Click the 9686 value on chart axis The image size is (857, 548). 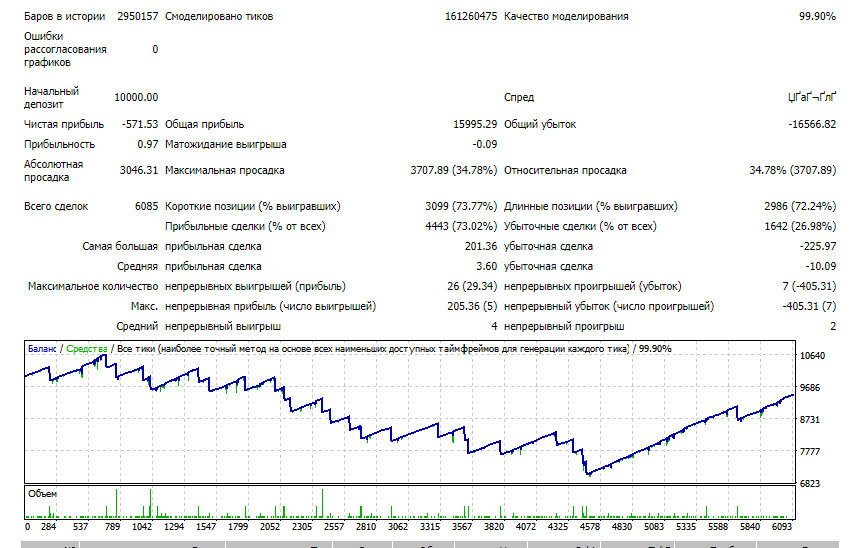coord(810,387)
